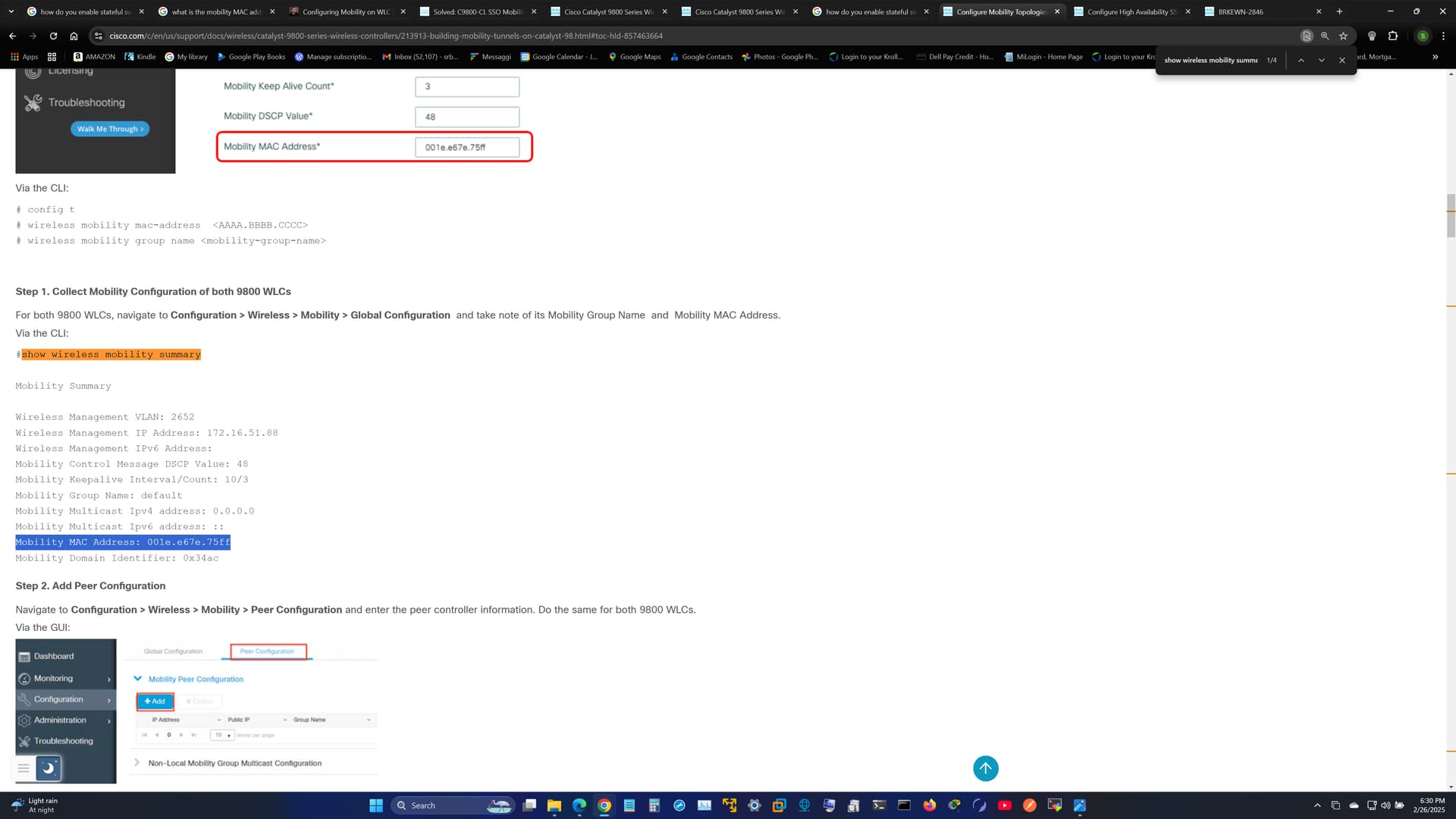Open the browser home page
The width and height of the screenshot is (1456, 819).
point(74,36)
